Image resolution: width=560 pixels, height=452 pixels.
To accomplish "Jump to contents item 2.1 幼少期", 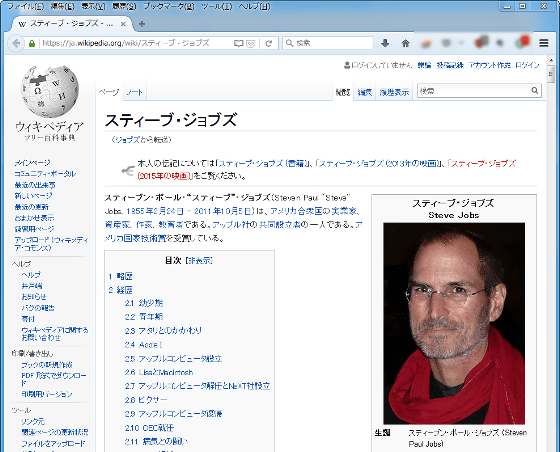I will tap(144, 303).
